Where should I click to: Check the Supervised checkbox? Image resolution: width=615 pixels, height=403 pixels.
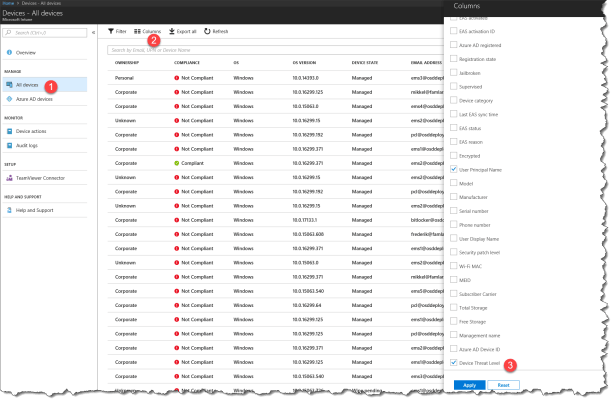[454, 86]
